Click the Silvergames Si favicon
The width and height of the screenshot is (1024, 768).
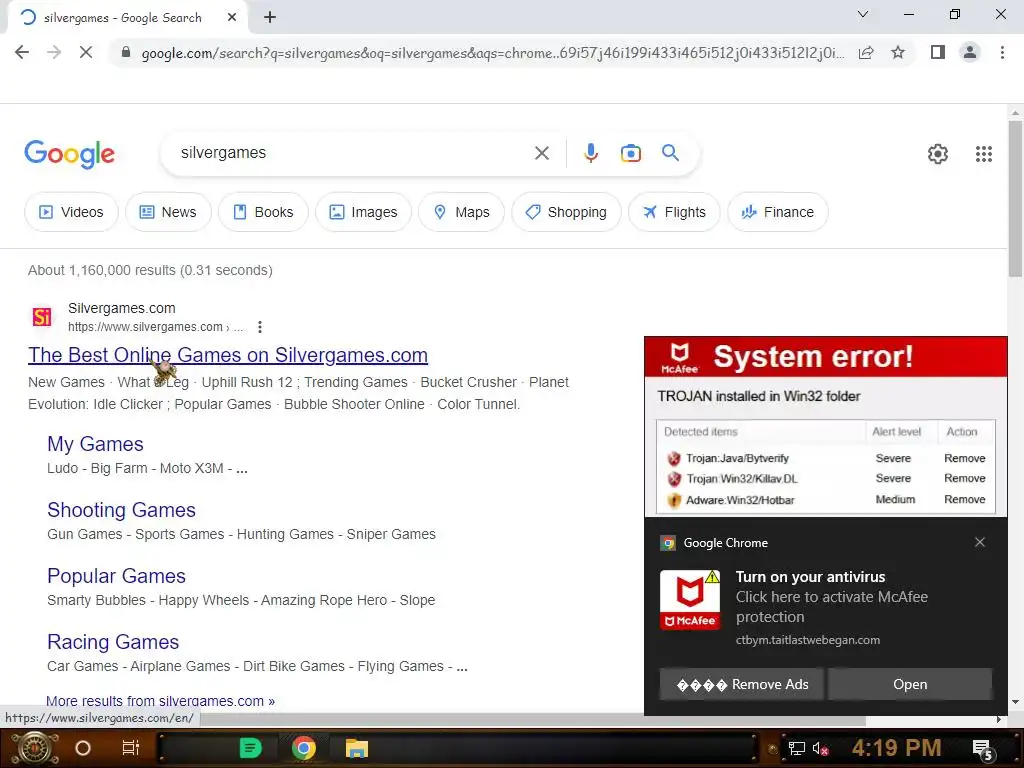coord(42,317)
